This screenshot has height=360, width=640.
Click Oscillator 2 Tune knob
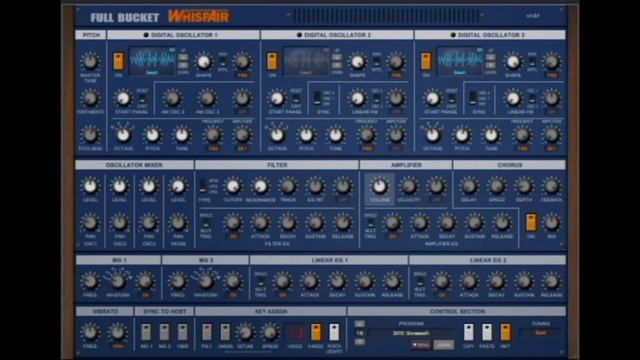tap(336, 135)
